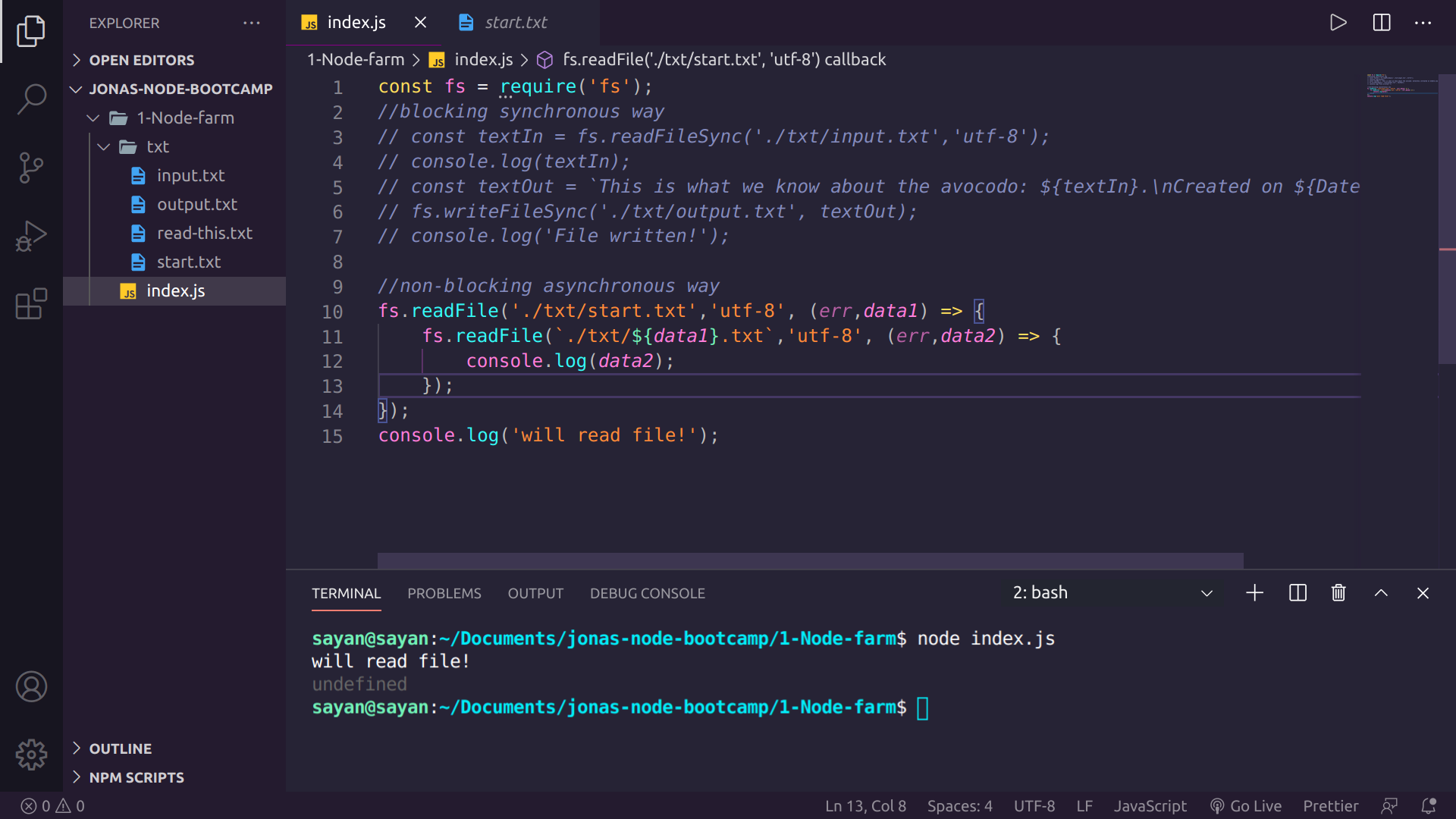Click Prettier in the status bar
This screenshot has width=1456, height=819.
click(x=1331, y=806)
